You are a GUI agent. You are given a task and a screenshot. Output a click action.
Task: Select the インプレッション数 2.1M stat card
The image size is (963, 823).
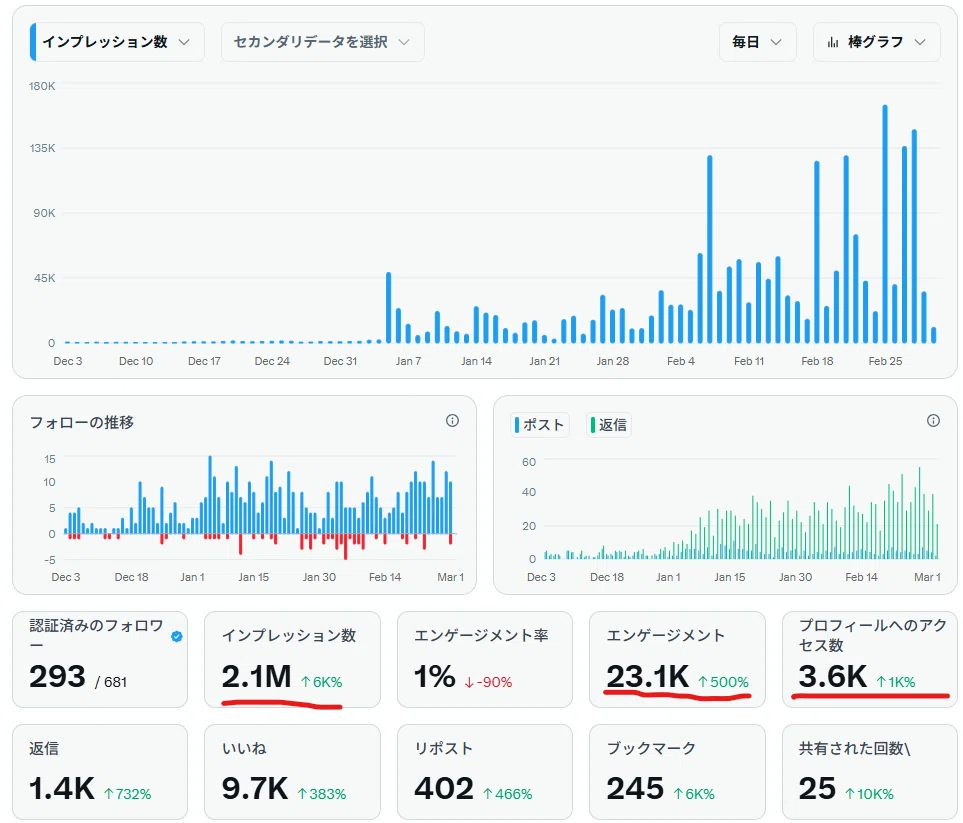point(292,659)
